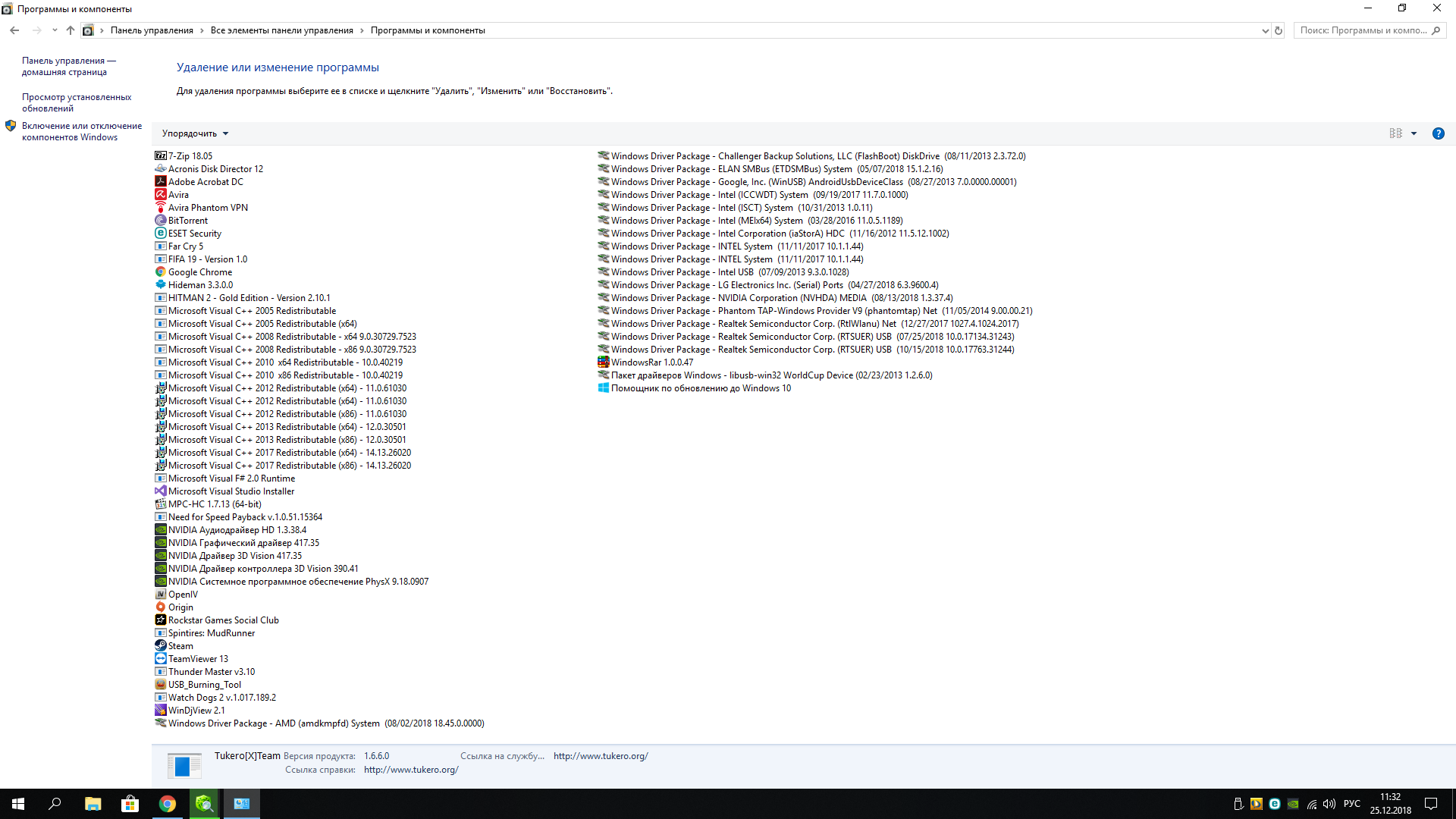The height and width of the screenshot is (819, 1456).
Task: Select Watch Dogs 2 v.1.017.189.2
Action: click(221, 698)
